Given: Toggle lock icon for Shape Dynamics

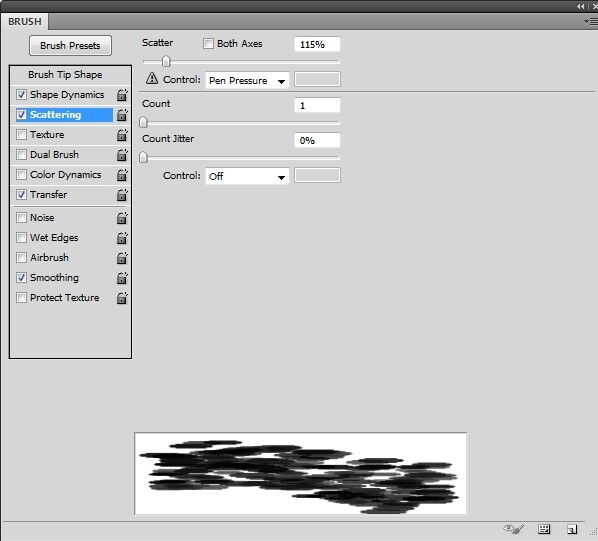Looking at the screenshot, I should pos(122,95).
